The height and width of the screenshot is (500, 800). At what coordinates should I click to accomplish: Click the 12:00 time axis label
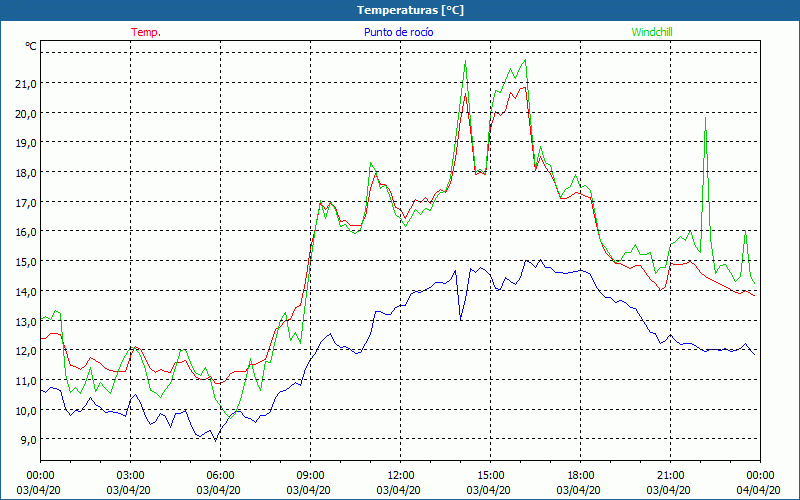pos(401,476)
